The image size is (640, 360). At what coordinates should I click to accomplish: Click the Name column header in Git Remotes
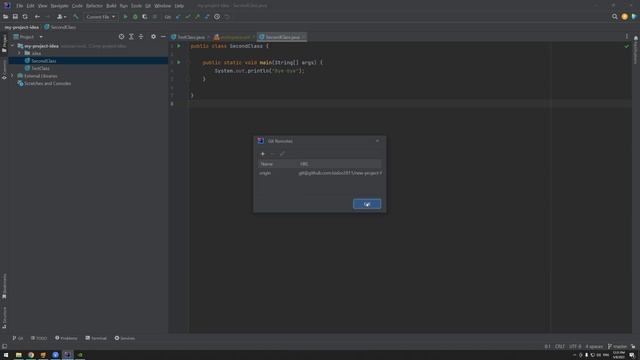coord(278,164)
